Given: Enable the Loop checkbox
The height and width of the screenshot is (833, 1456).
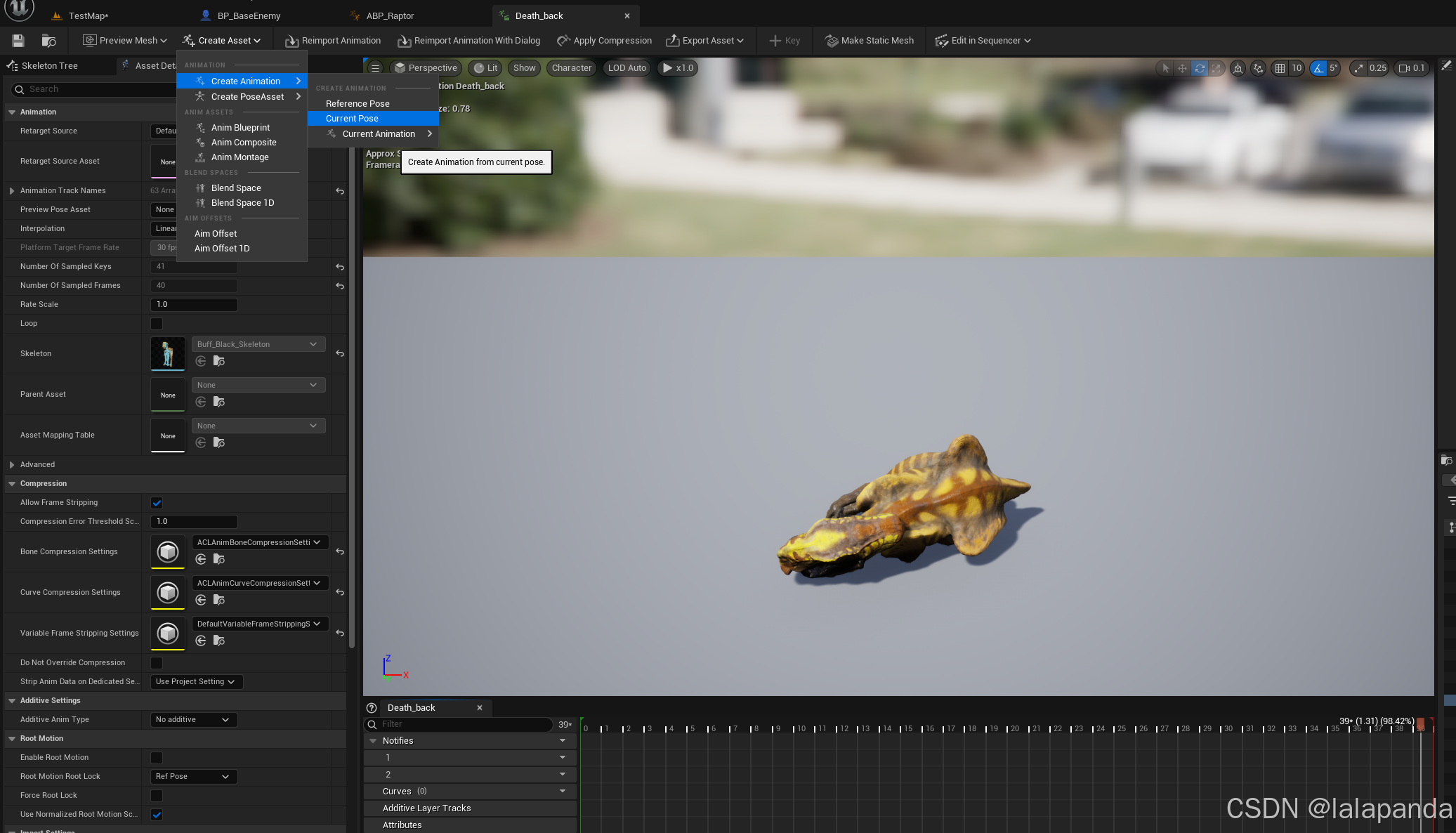Looking at the screenshot, I should [x=157, y=324].
